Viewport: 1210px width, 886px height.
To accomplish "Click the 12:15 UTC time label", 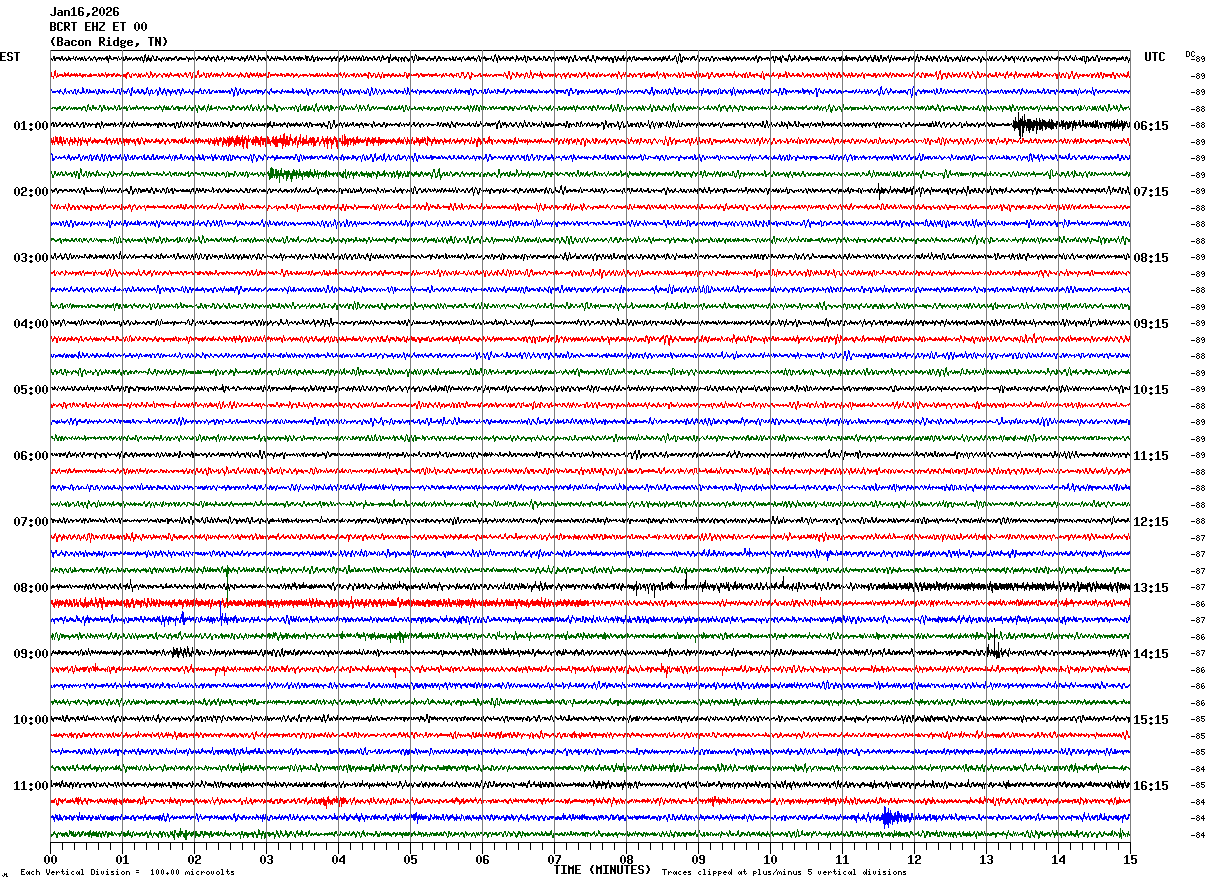I will [1151, 522].
